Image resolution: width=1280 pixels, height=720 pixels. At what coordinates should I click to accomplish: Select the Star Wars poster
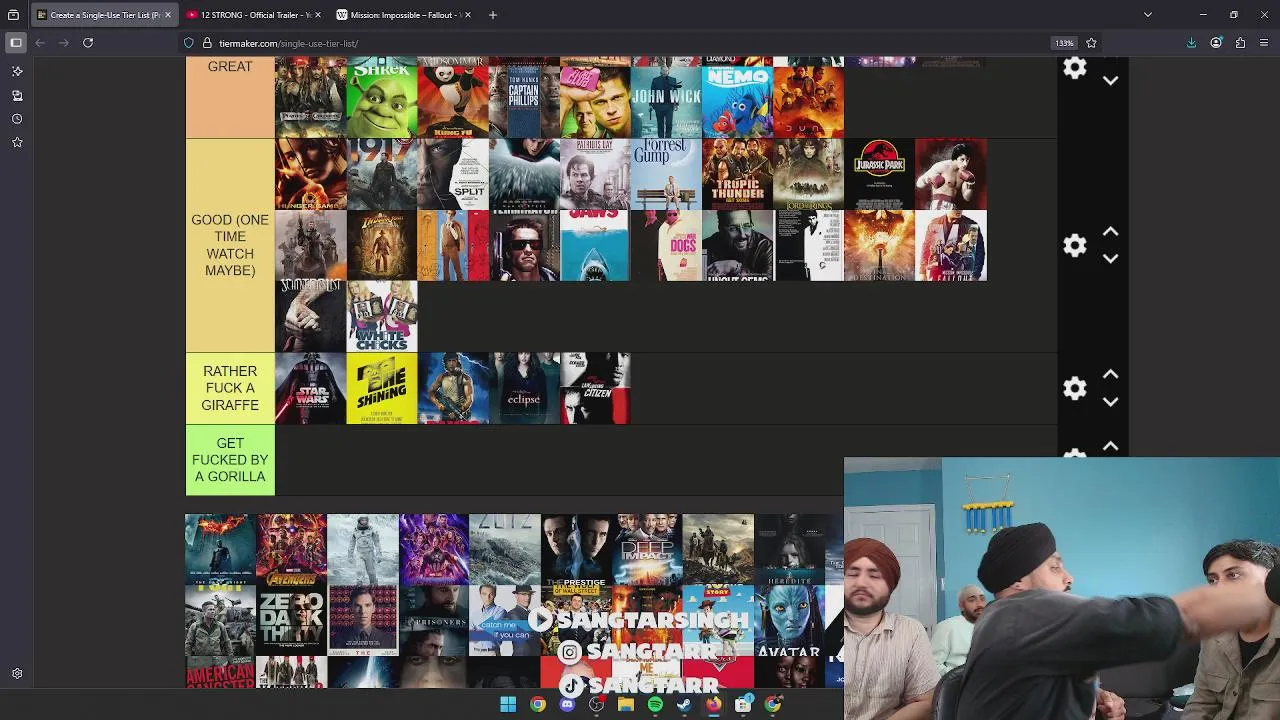[x=311, y=388]
